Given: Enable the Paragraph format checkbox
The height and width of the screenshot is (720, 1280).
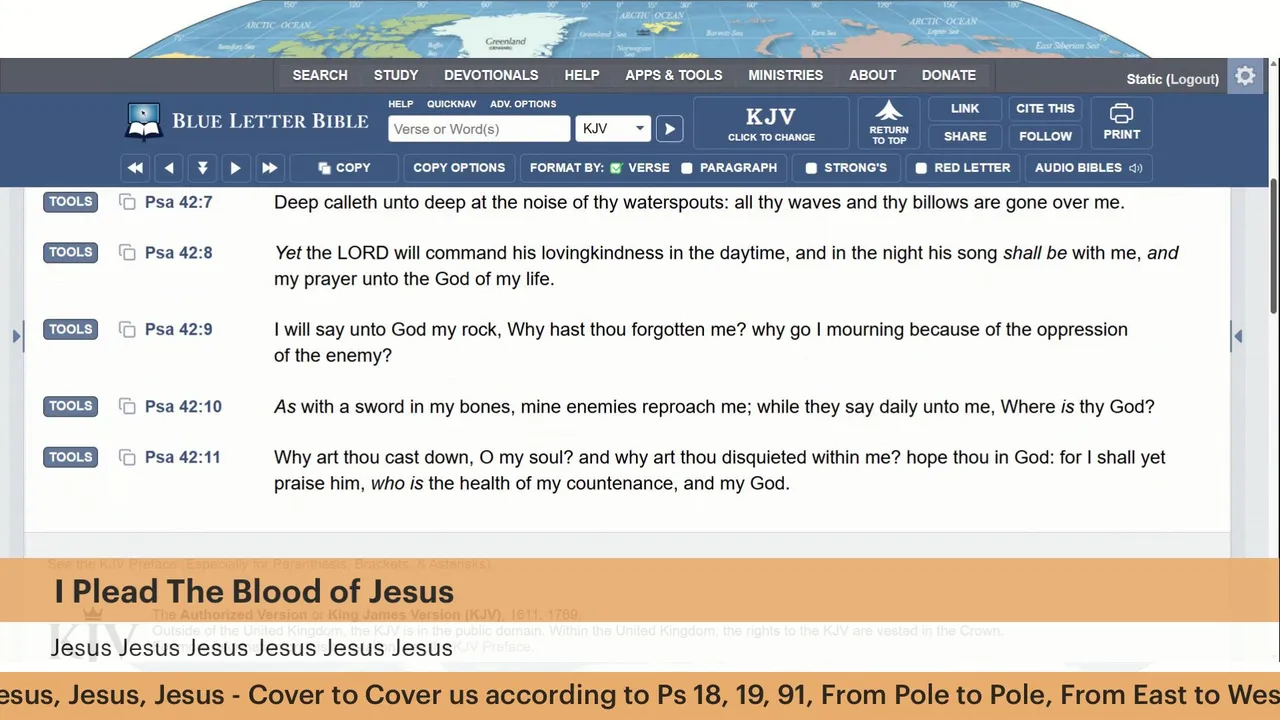Looking at the screenshot, I should (687, 168).
